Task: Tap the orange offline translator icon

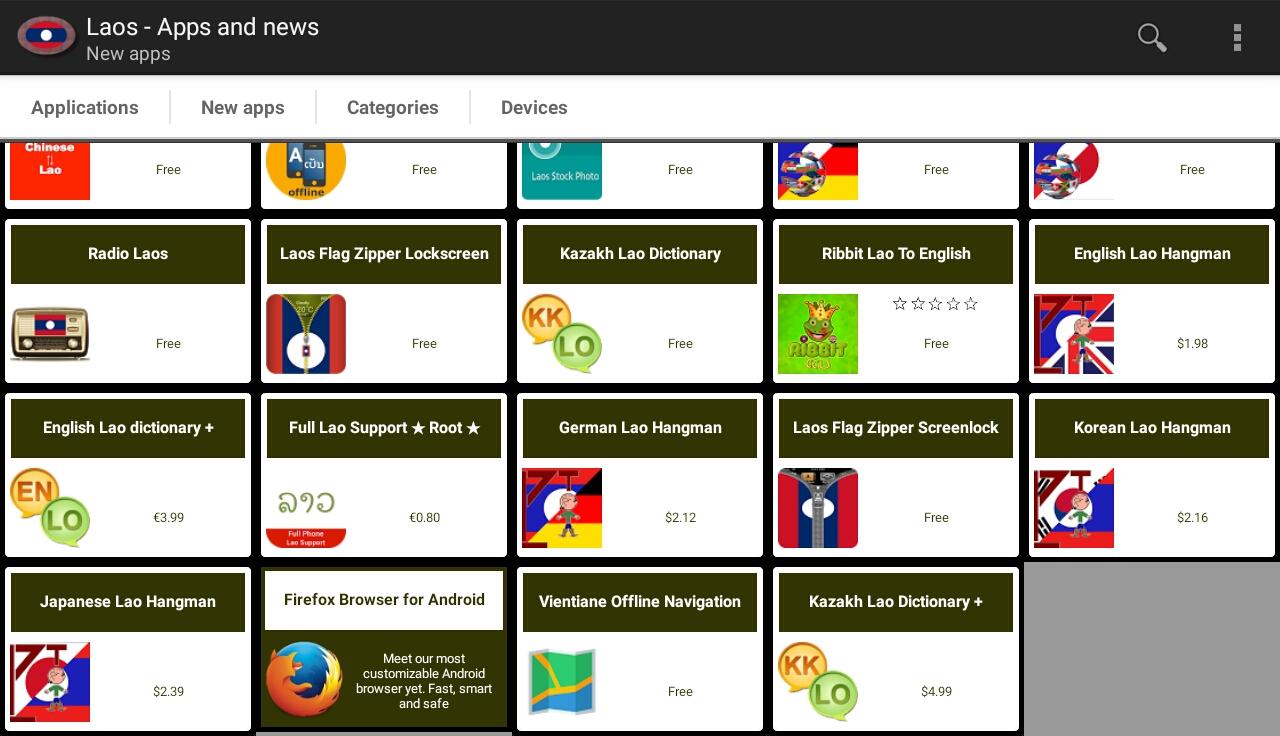Action: pos(306,171)
